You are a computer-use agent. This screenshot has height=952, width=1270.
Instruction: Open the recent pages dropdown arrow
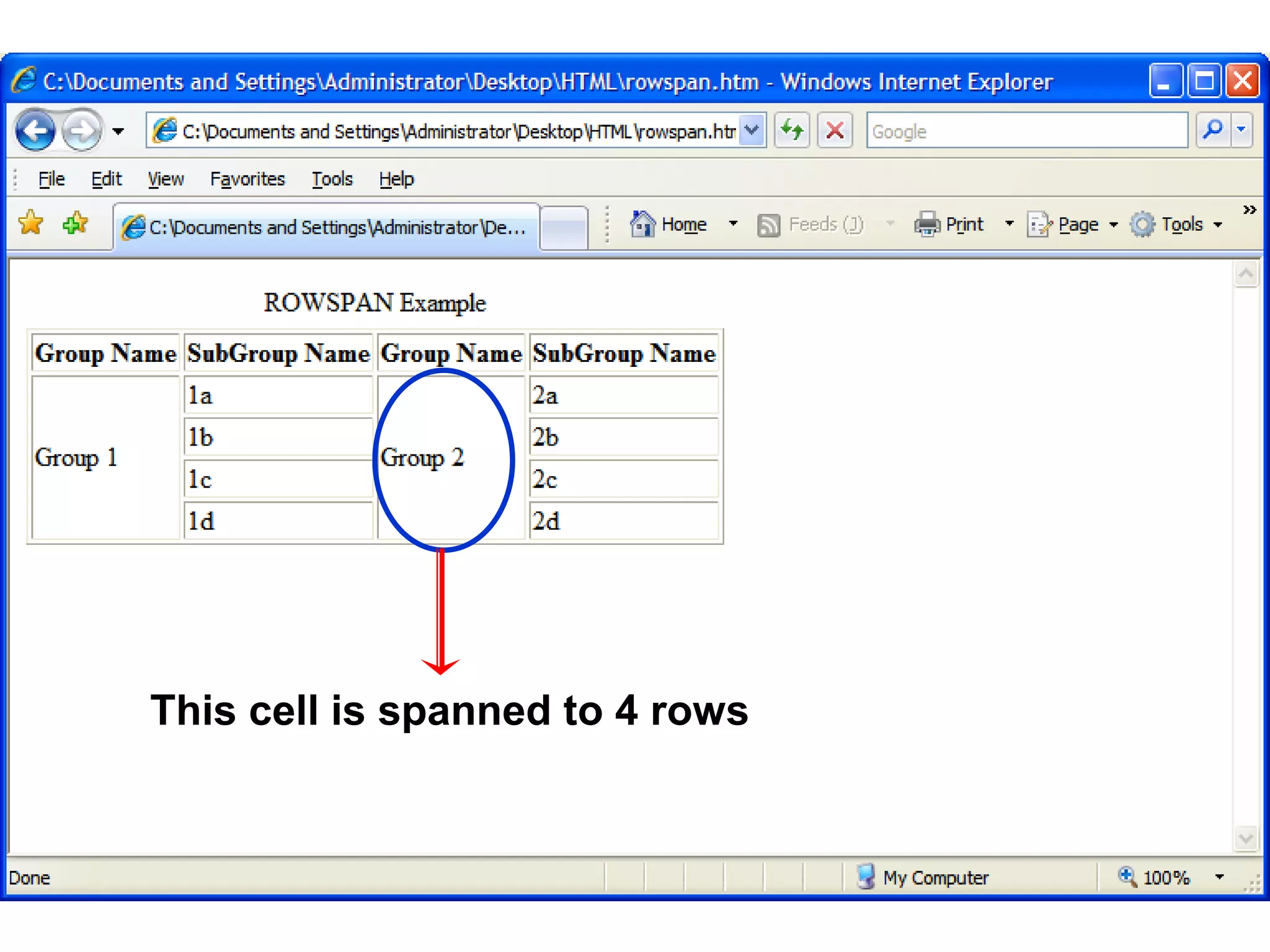click(x=118, y=131)
